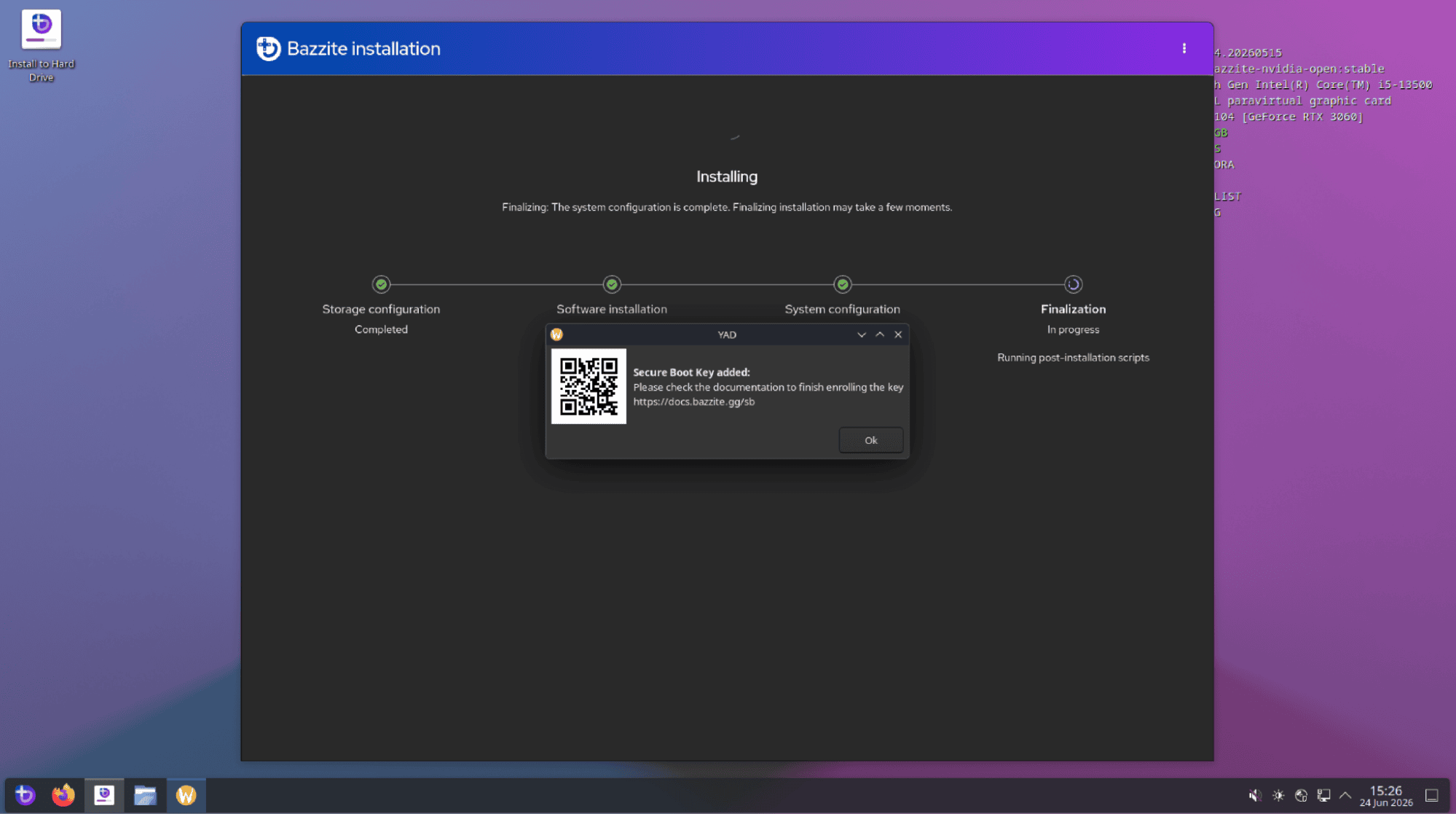
Task: Click the muted volume tray icon
Action: 1255,796
